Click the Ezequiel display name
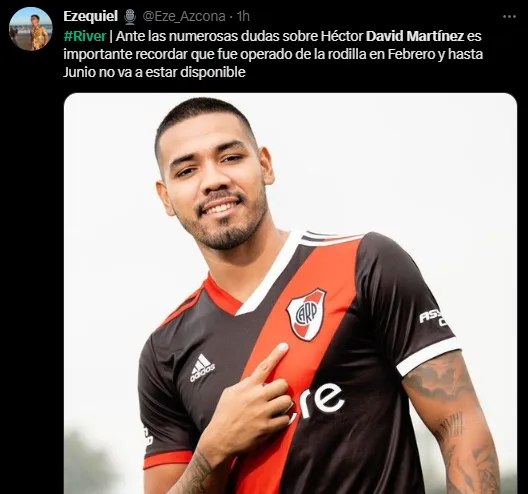Viewport: 528px width, 494px height. pyautogui.click(x=90, y=16)
